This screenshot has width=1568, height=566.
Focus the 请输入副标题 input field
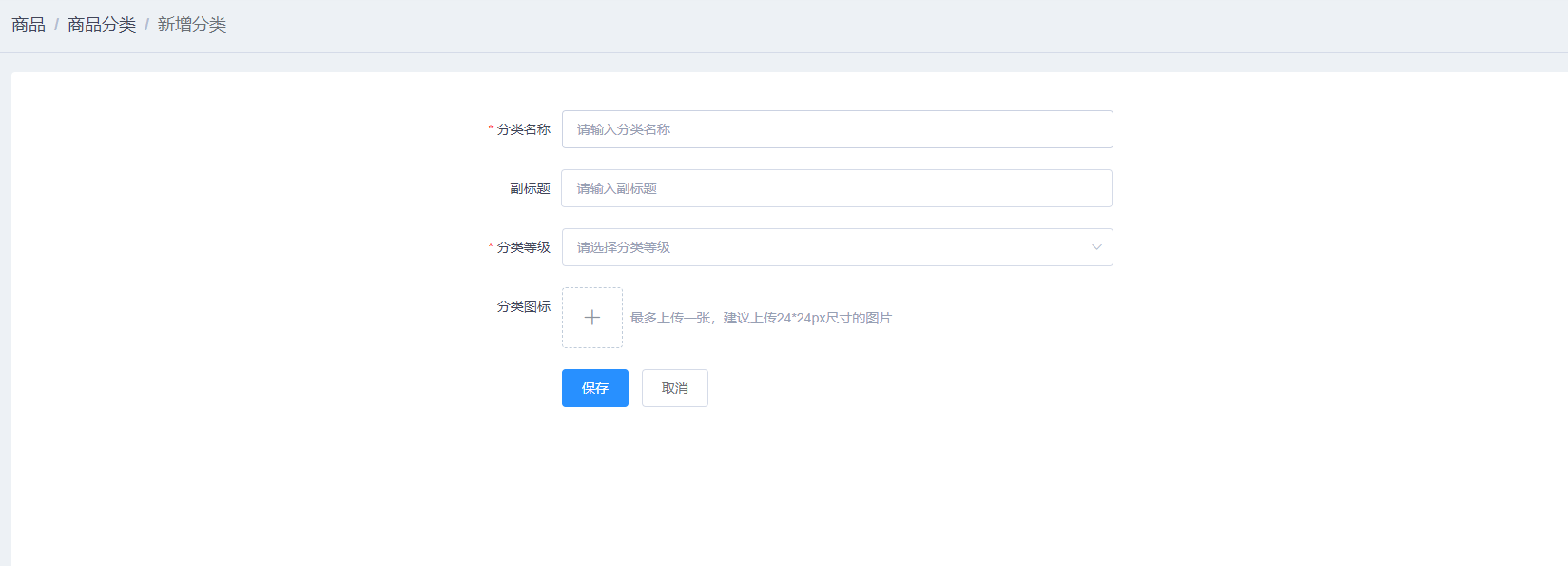tap(837, 188)
